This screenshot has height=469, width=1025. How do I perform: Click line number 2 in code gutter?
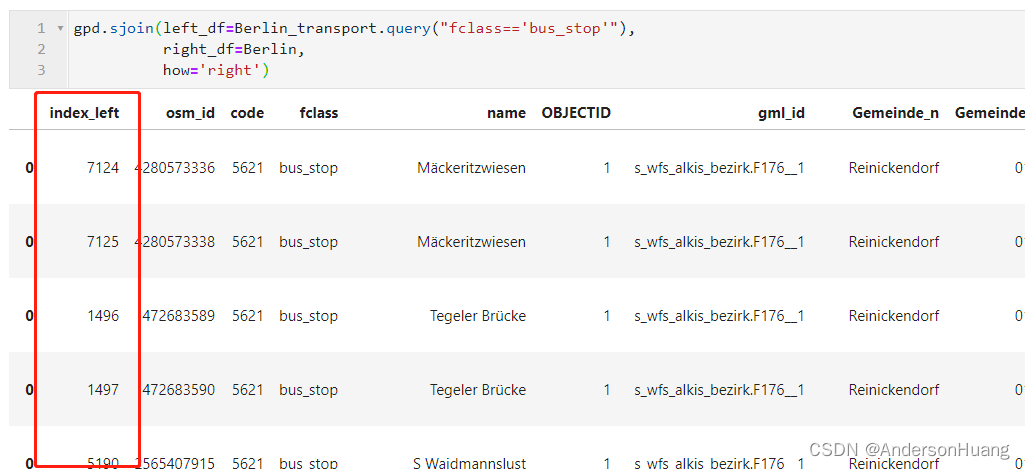coord(42,49)
